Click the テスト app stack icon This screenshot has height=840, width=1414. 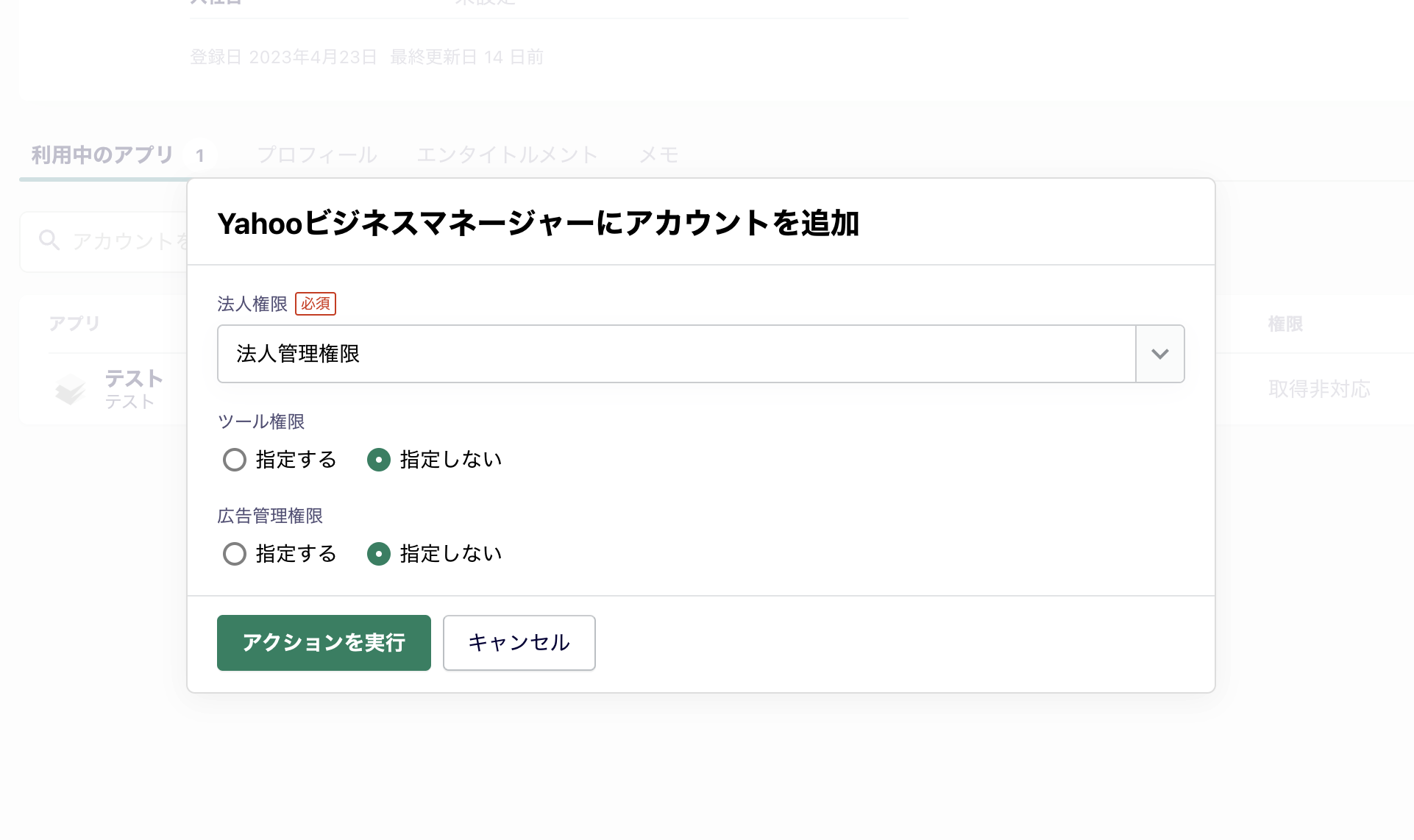pos(71,389)
